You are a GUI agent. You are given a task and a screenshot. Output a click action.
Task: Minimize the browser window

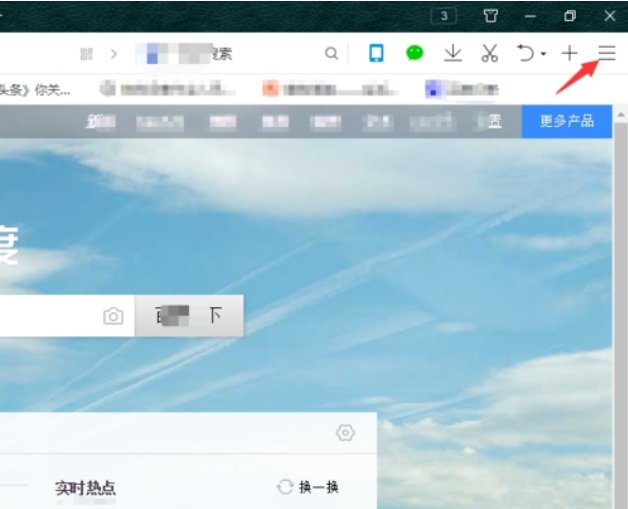[x=530, y=16]
